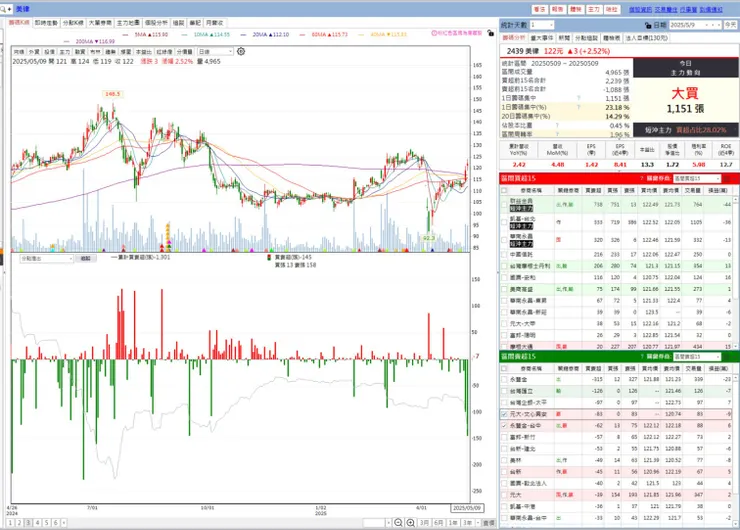
Task: Set chart range to 3年
Action: [x=468, y=522]
